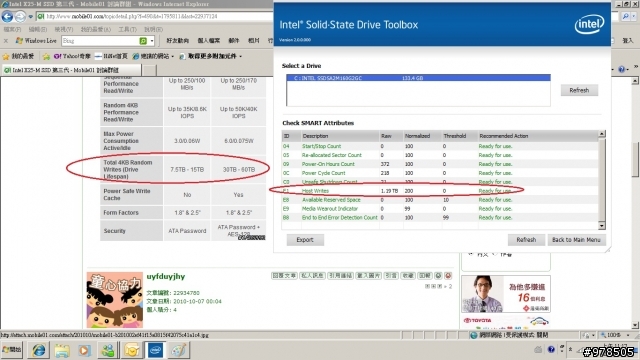Click the red report icon after the post buttons
Screen dimensions: 640x360
(x=448, y=276)
